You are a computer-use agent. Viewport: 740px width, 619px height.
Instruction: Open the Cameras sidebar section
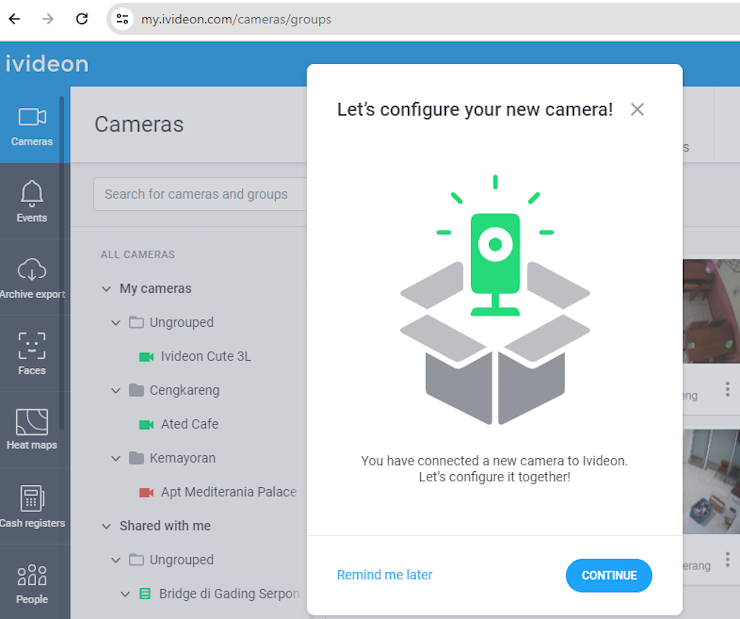click(x=32, y=125)
